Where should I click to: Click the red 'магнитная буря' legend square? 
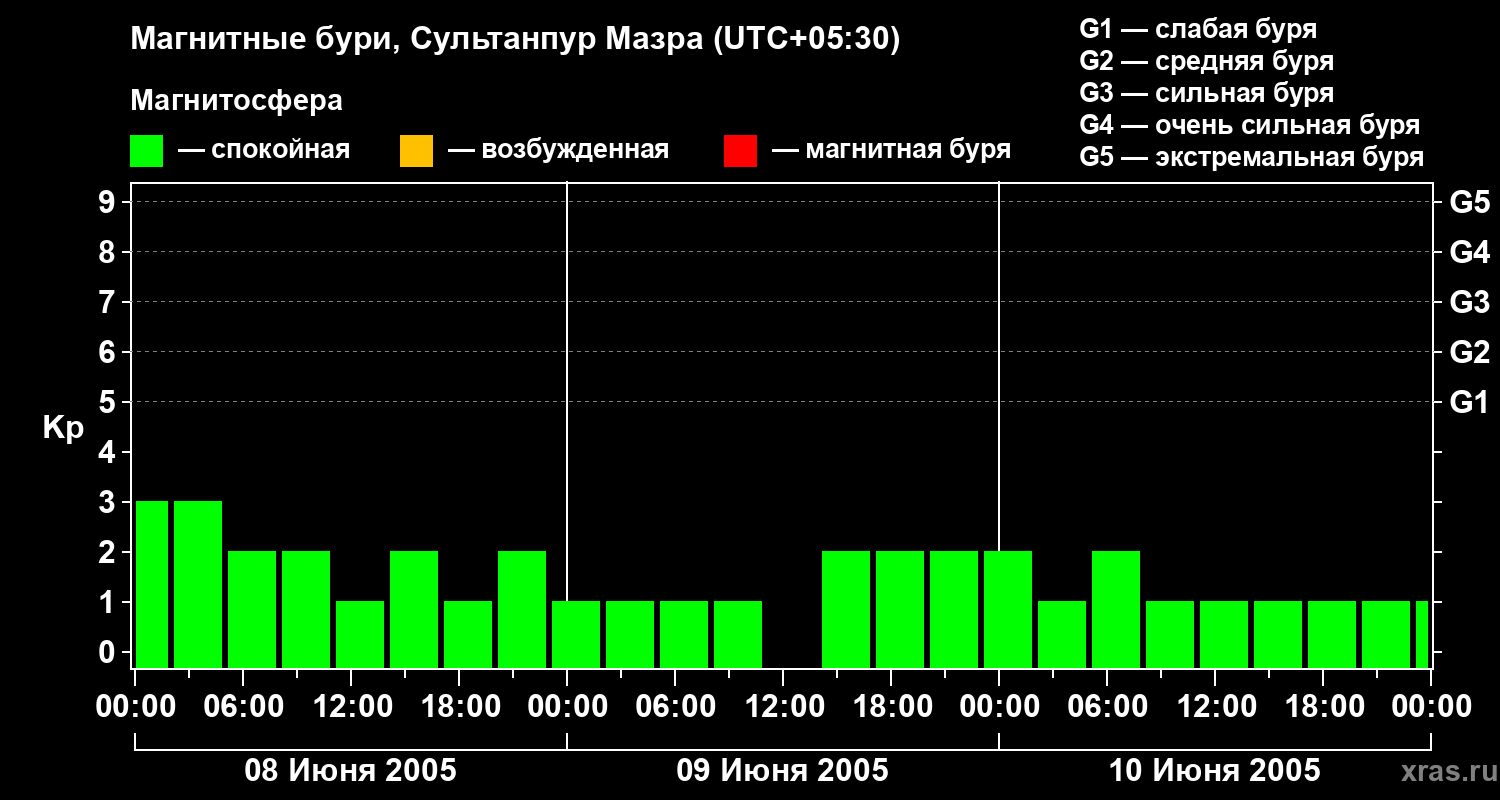[740, 151]
